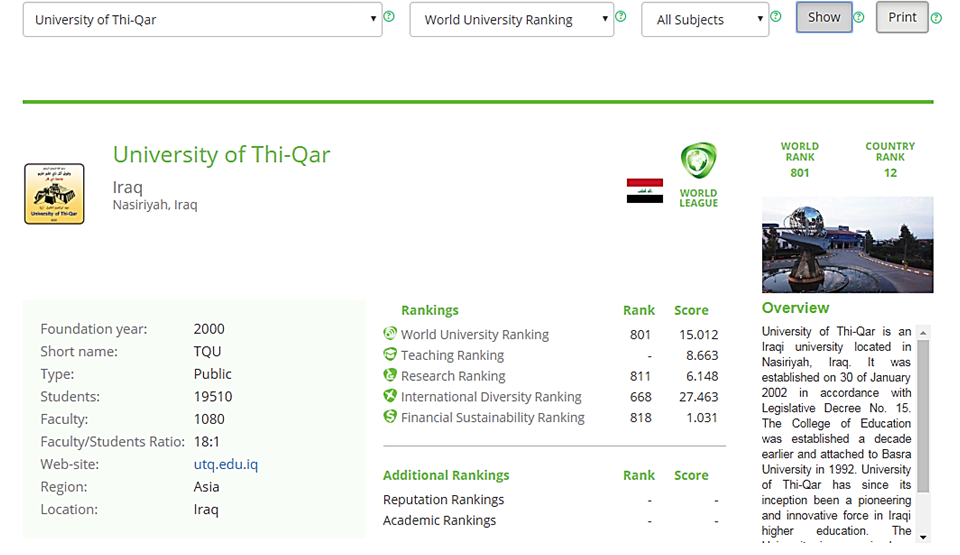Click the University of Thi-Qar logo
This screenshot has height=555, width=960.
pos(54,194)
